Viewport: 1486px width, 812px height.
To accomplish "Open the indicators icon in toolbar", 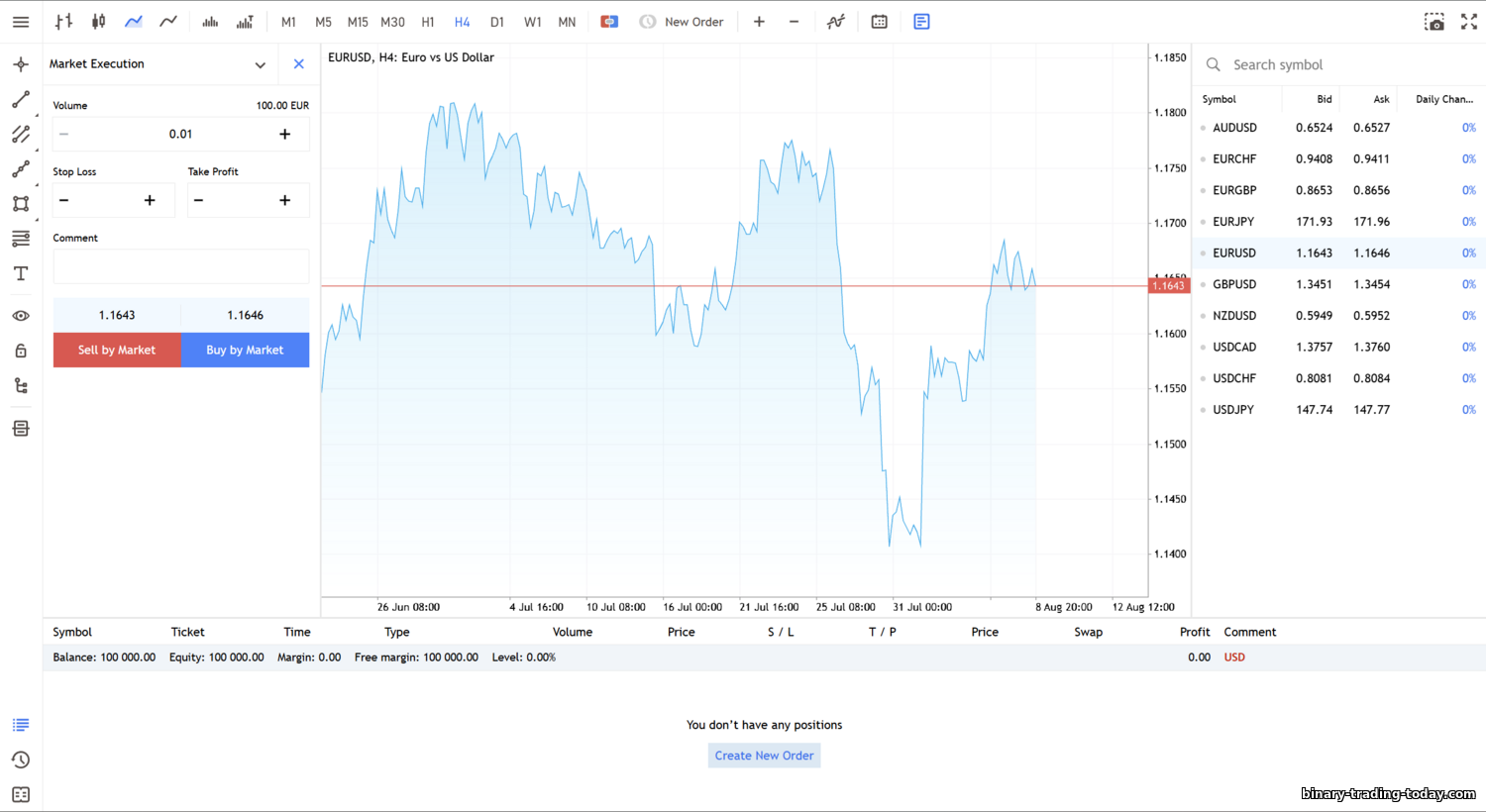I will coord(836,22).
